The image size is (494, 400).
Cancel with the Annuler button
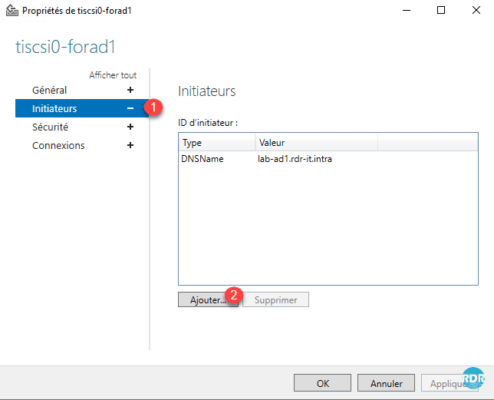[x=386, y=383]
